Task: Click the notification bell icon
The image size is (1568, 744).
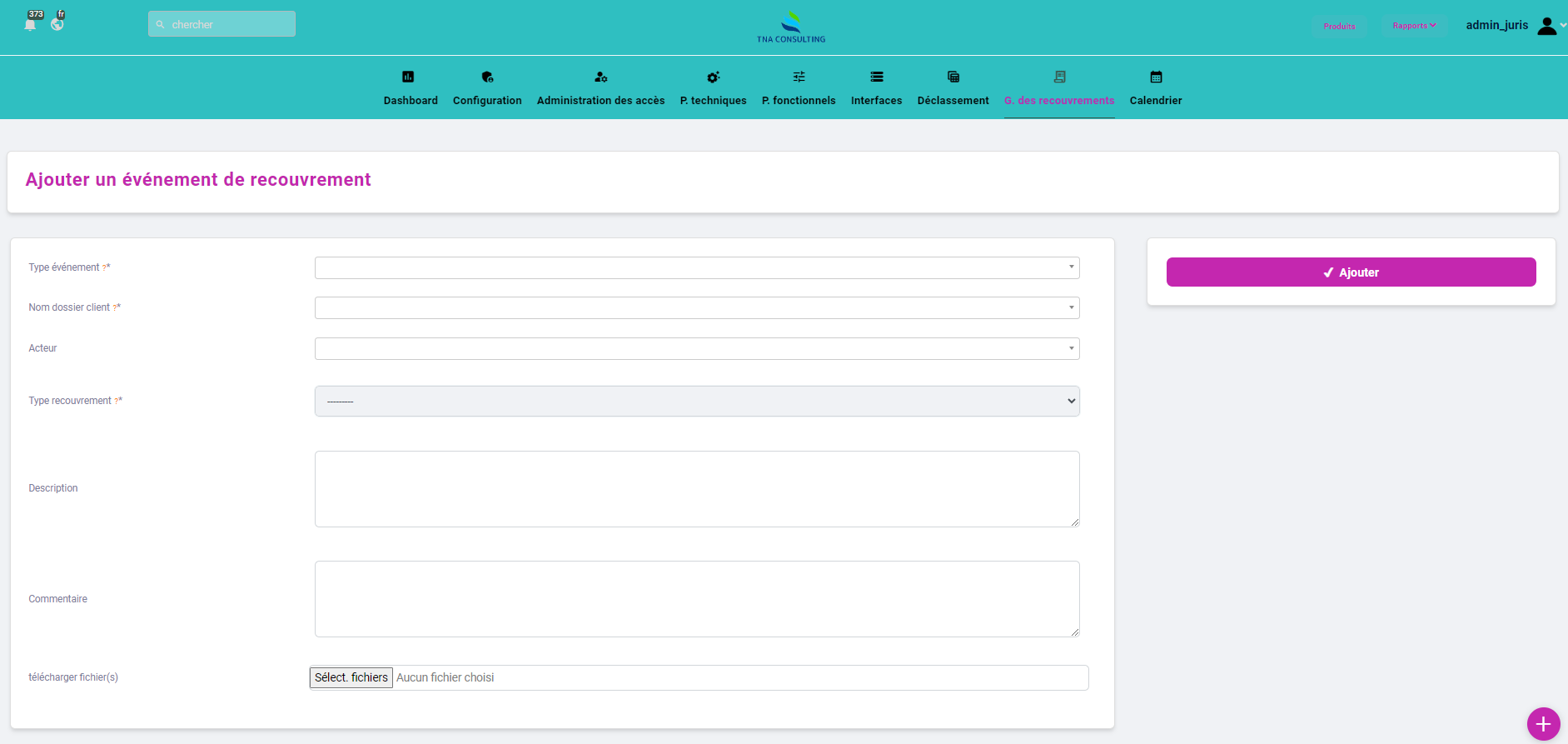Action: point(31,24)
